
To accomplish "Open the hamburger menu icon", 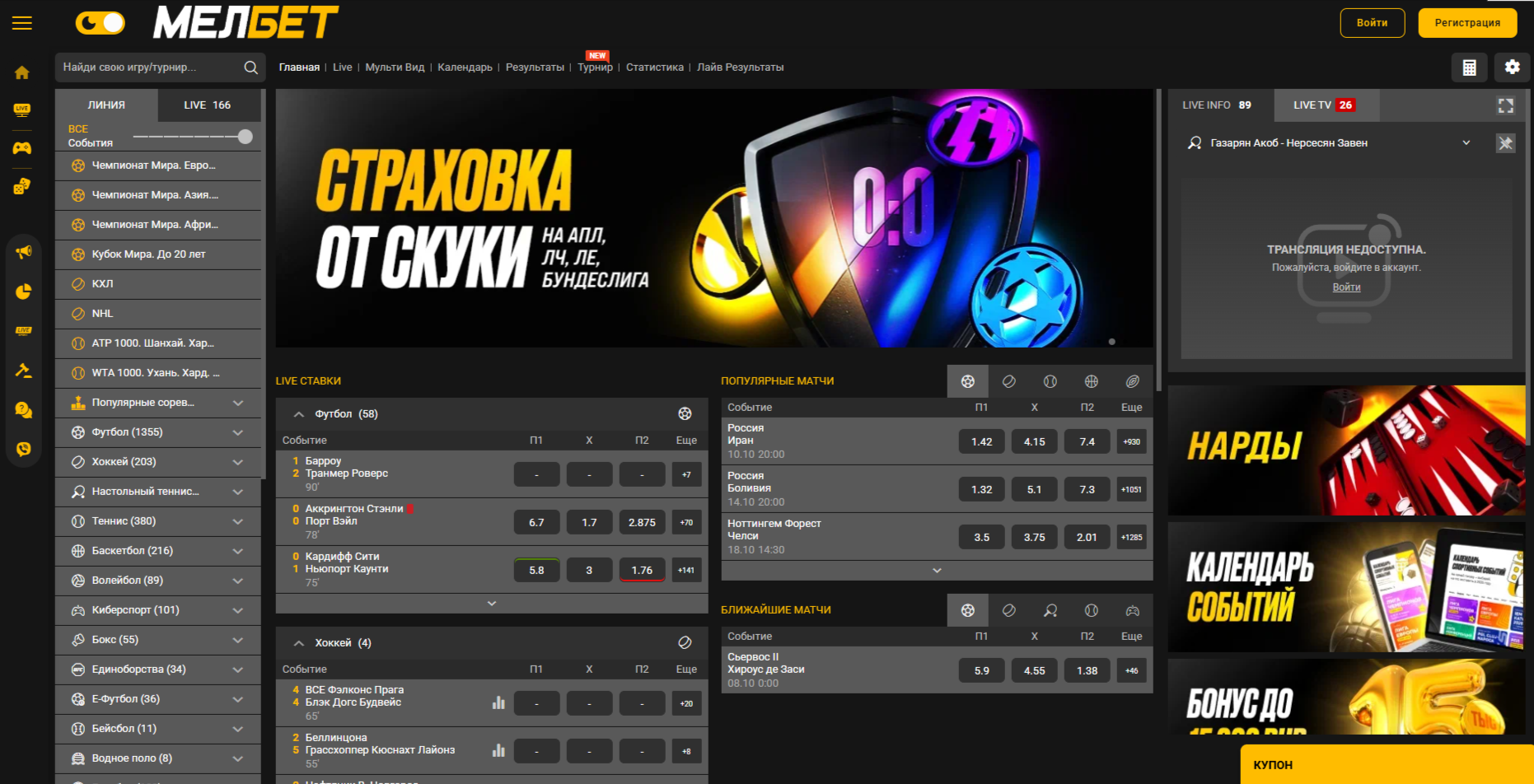I will (x=22, y=23).
